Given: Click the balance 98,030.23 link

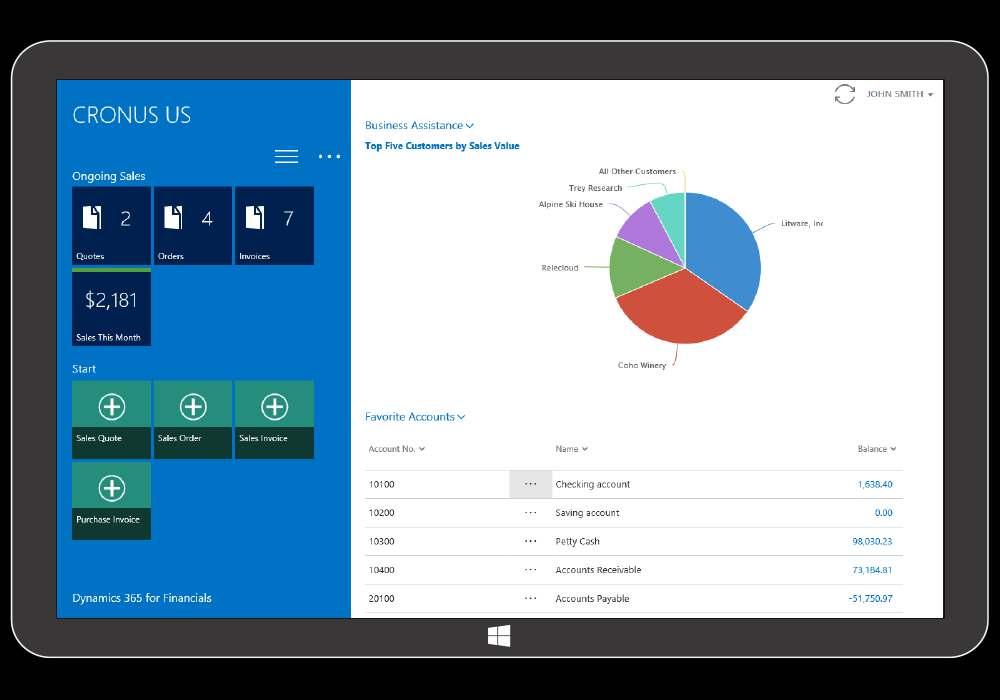Looking at the screenshot, I should point(872,541).
